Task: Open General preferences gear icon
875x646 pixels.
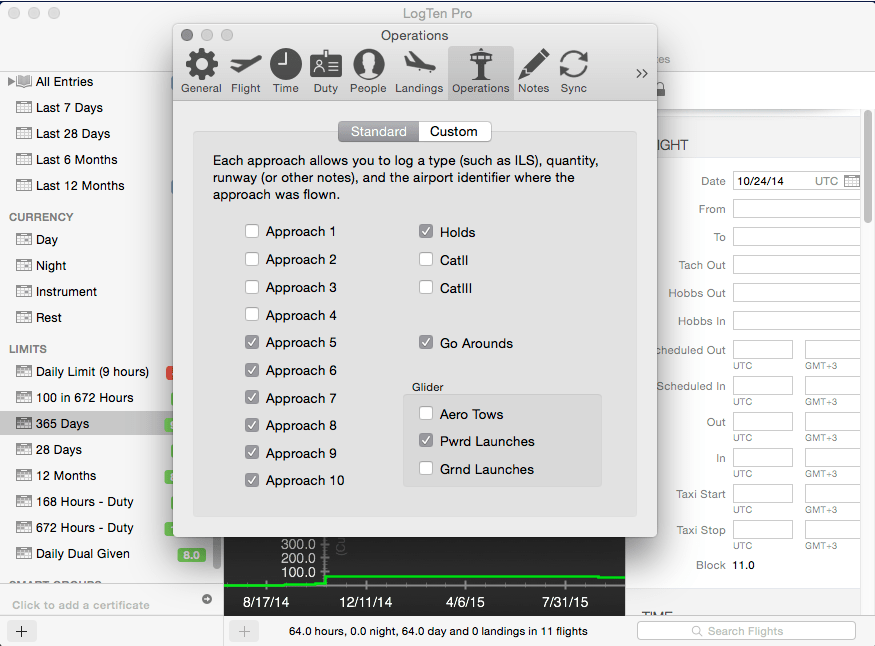Action: click(201, 64)
